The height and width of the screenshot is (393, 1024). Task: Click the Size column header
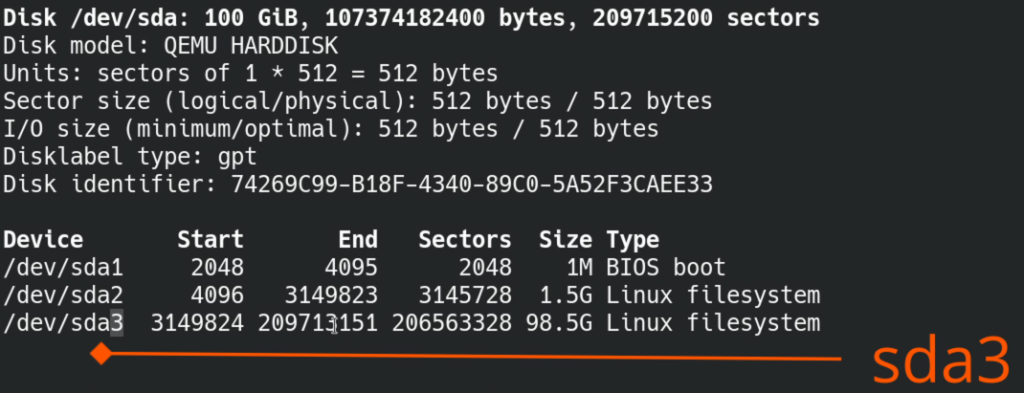566,240
